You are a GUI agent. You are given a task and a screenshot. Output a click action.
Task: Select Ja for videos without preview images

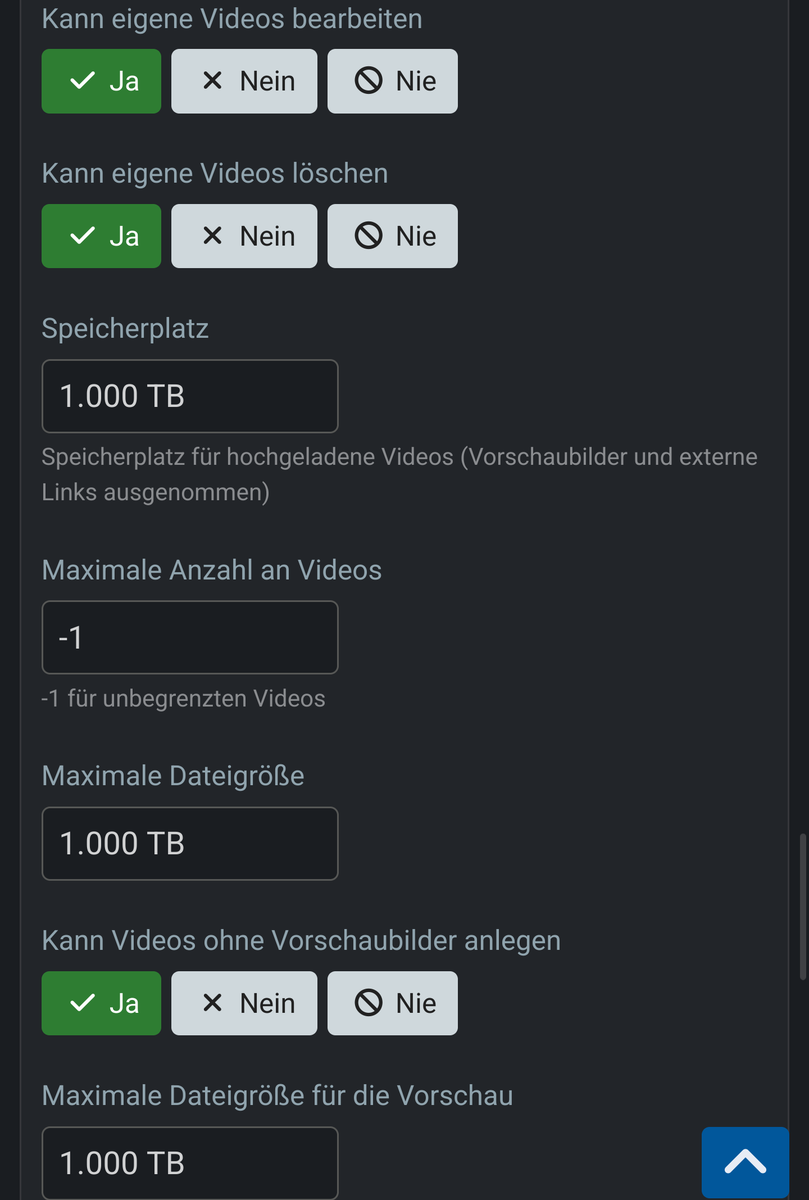pyautogui.click(x=101, y=1003)
